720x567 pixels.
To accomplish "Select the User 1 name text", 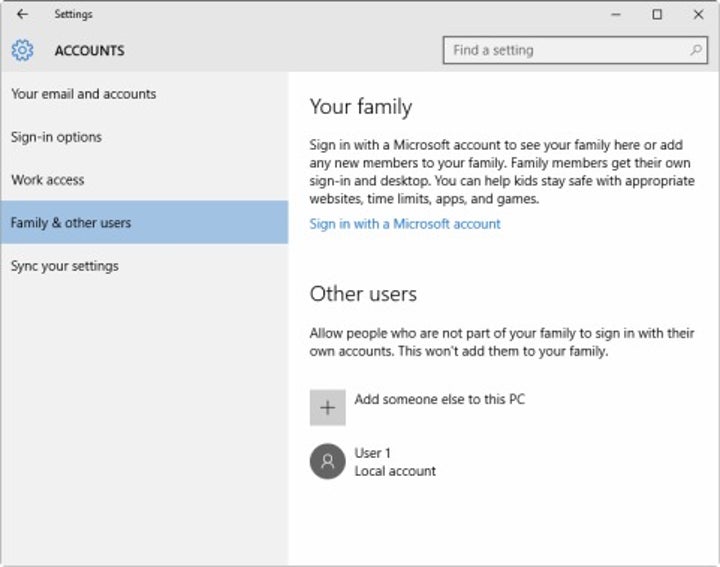I will [x=373, y=453].
